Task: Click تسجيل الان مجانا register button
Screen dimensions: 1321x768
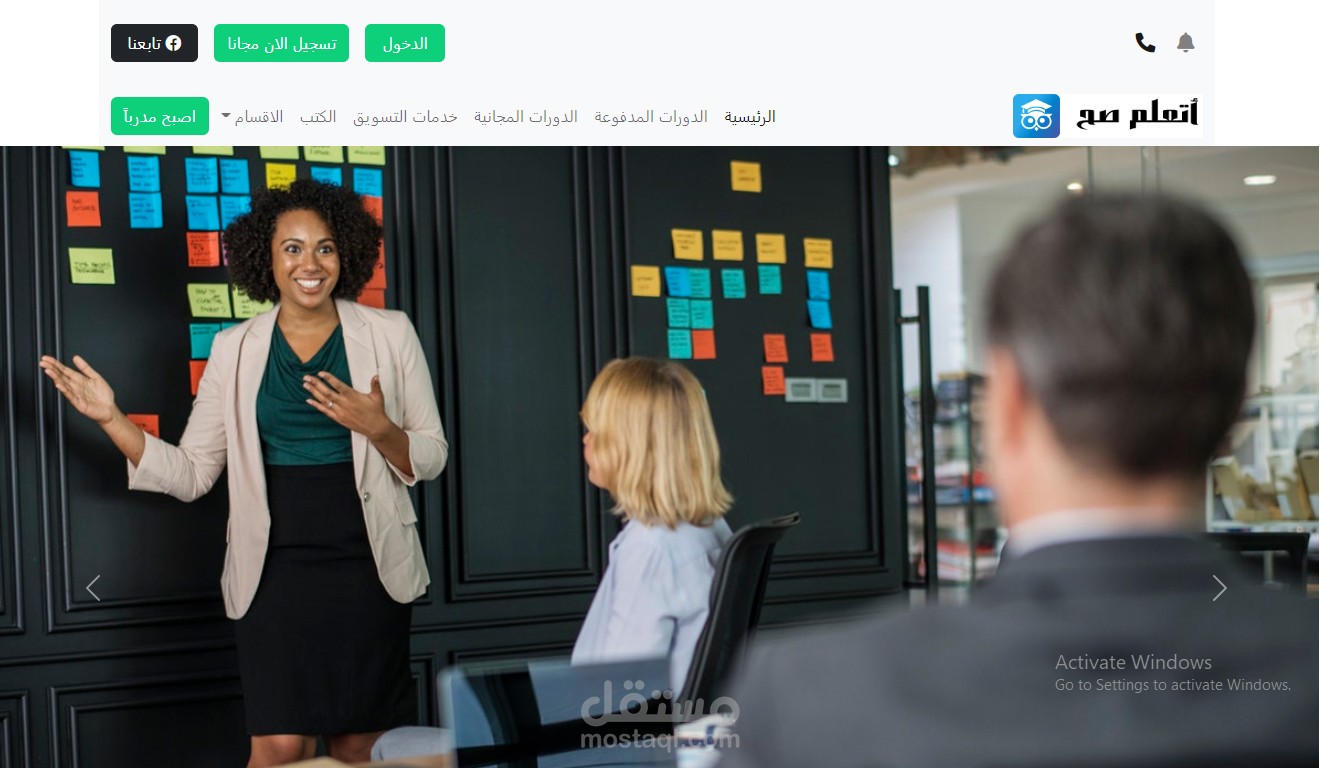Action: pos(281,43)
